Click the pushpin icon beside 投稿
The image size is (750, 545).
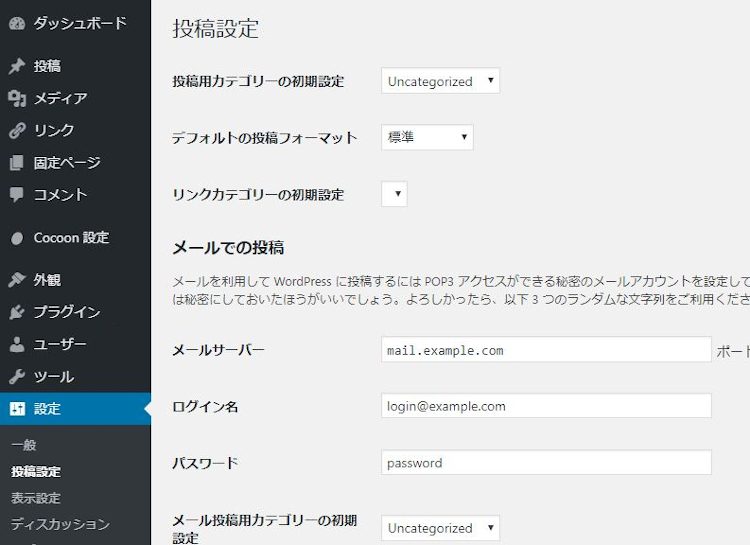tap(17, 66)
